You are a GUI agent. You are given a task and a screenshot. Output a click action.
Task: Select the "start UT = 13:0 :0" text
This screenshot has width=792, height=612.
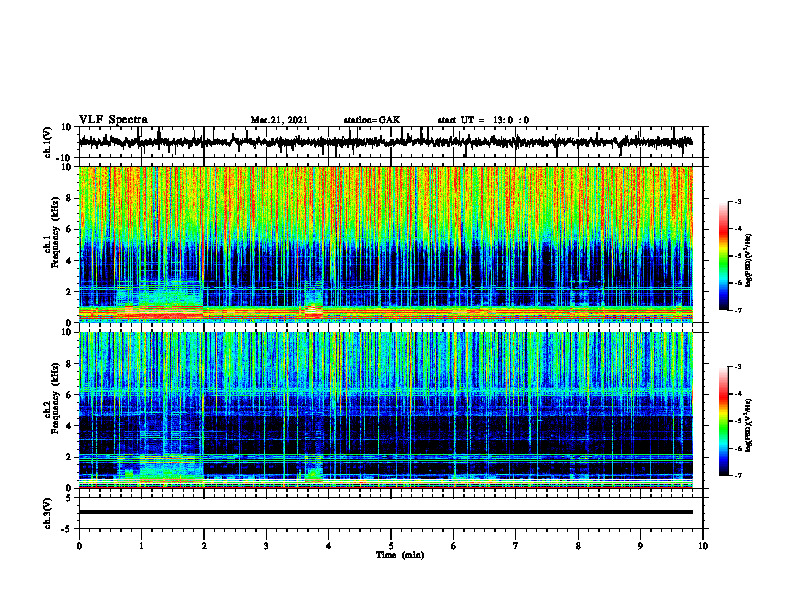point(483,120)
